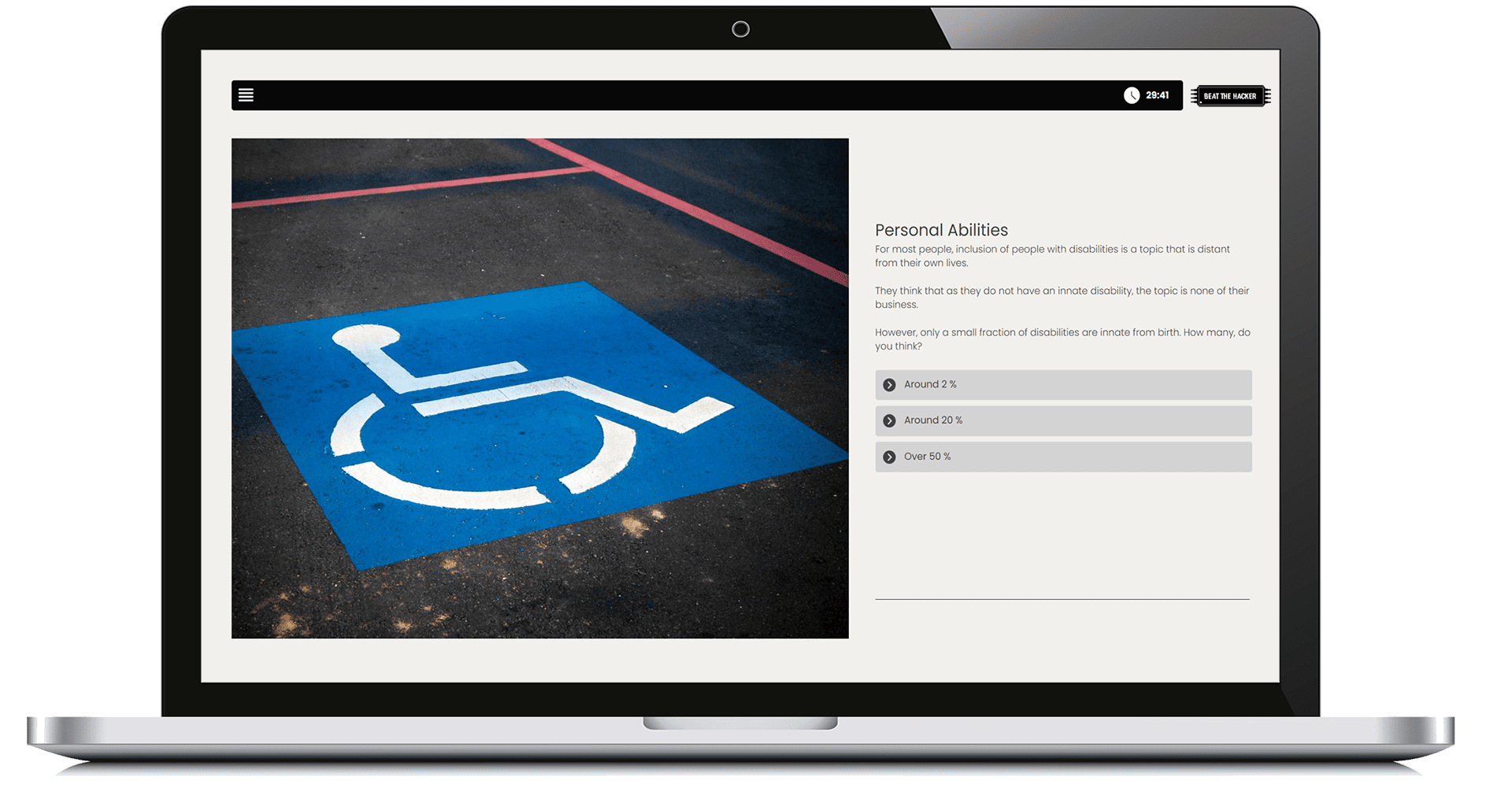The width and height of the screenshot is (1512, 792).
Task: Click the 29:41 countdown timer text
Action: click(x=1157, y=95)
